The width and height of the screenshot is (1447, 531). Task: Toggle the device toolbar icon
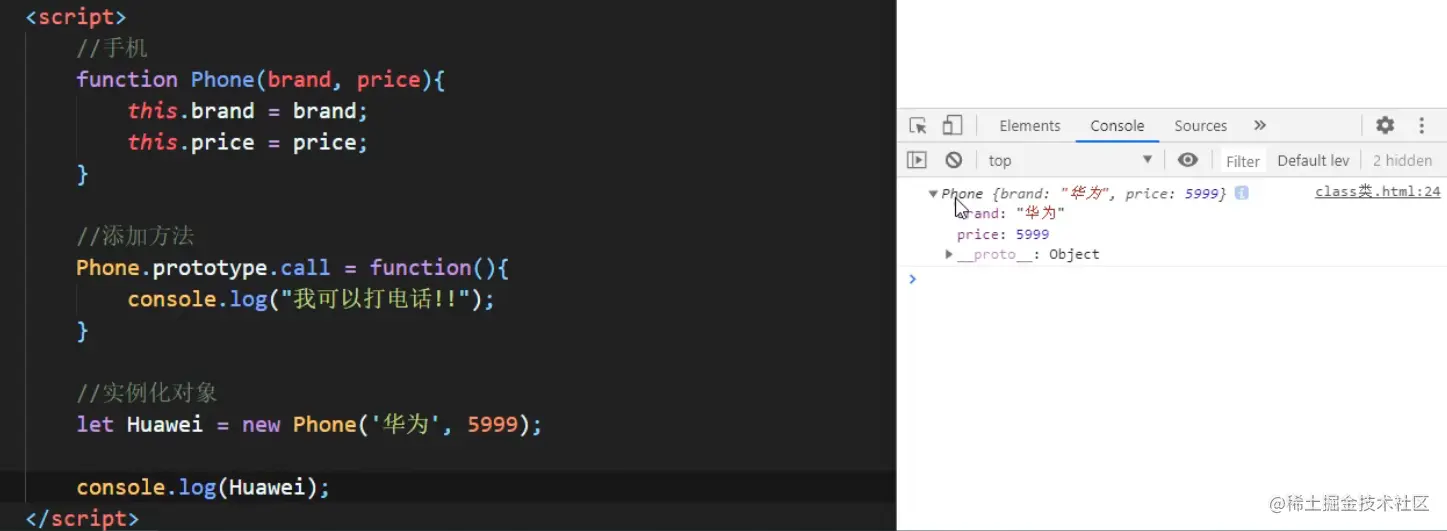pos(952,126)
